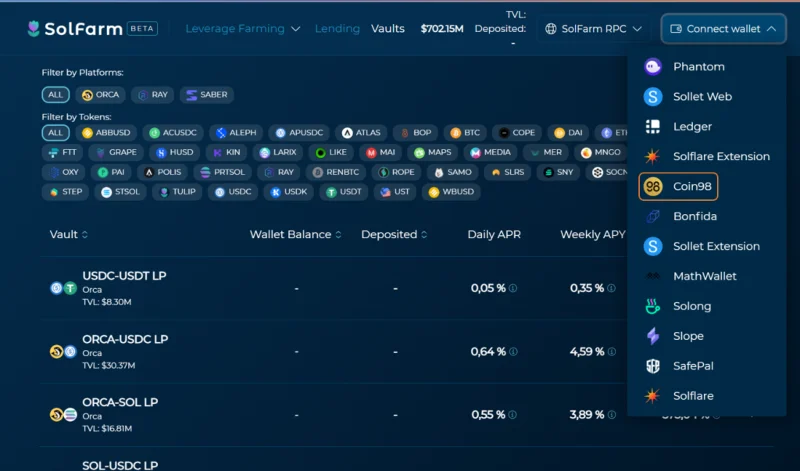Viewport: 800px width, 471px height.
Task: Click the ORCA-USDC LP token pair icon
Action: coord(63,352)
